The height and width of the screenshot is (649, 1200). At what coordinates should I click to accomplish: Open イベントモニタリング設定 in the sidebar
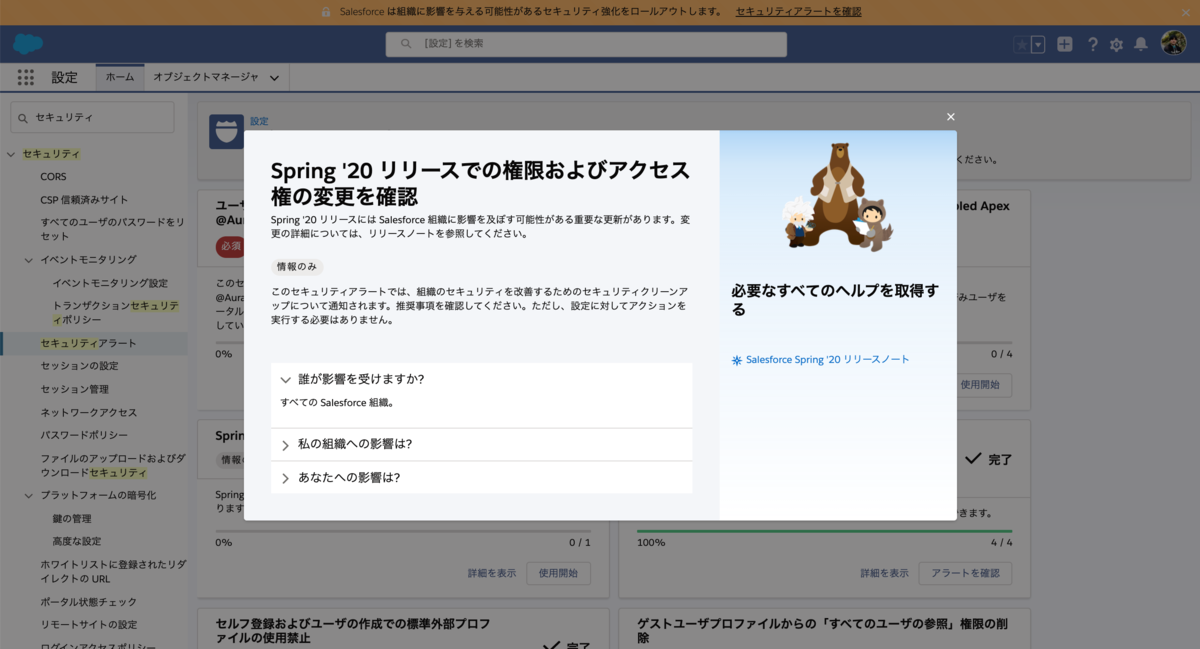point(110,283)
